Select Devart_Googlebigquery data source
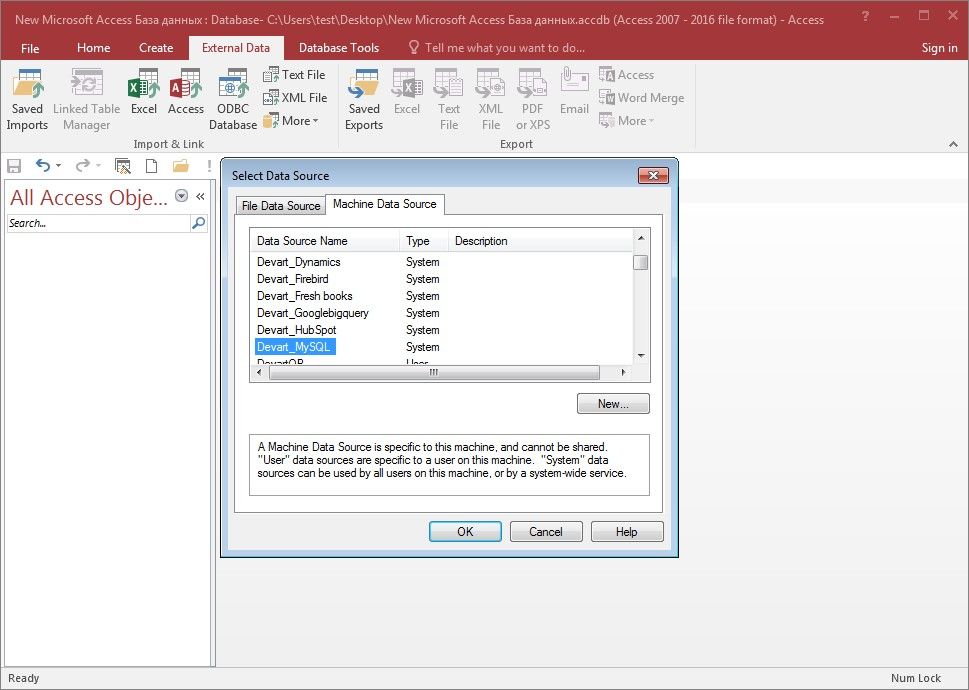Image resolution: width=969 pixels, height=690 pixels. click(313, 313)
